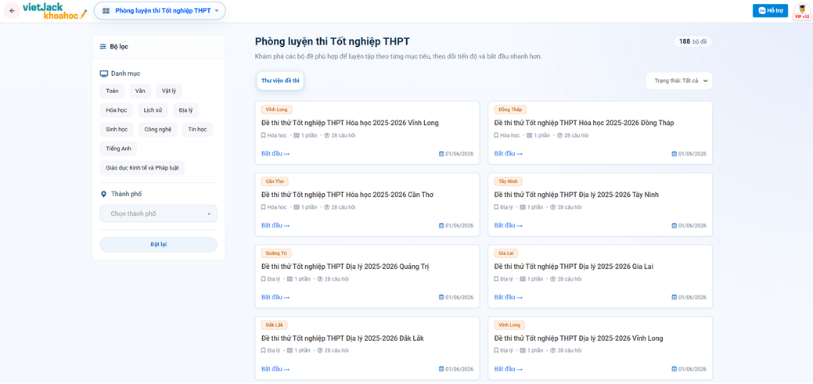
Task: Filter by Tiếng Anh category
Action: click(x=119, y=149)
